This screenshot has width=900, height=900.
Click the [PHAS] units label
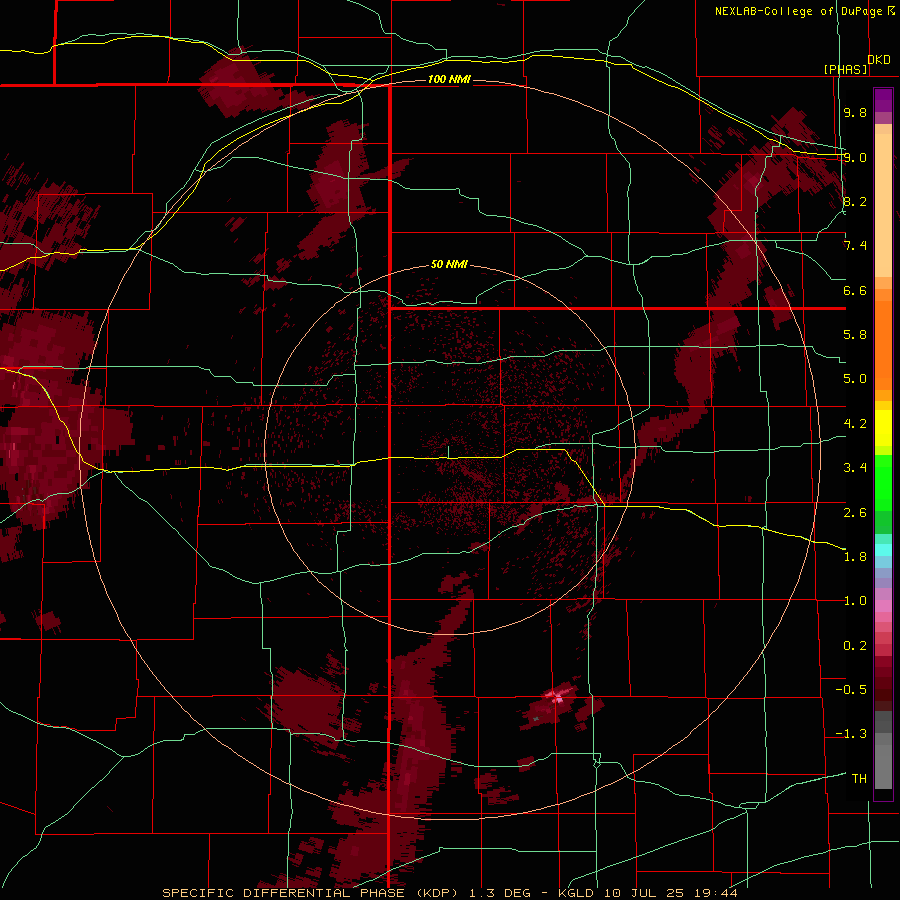(x=845, y=69)
